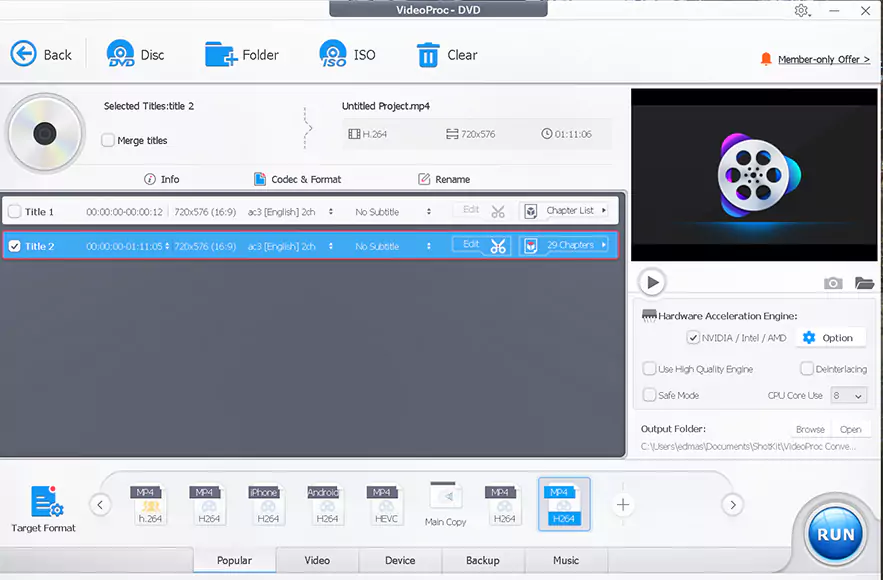Open hardware acceleration Option settings

(x=829, y=338)
